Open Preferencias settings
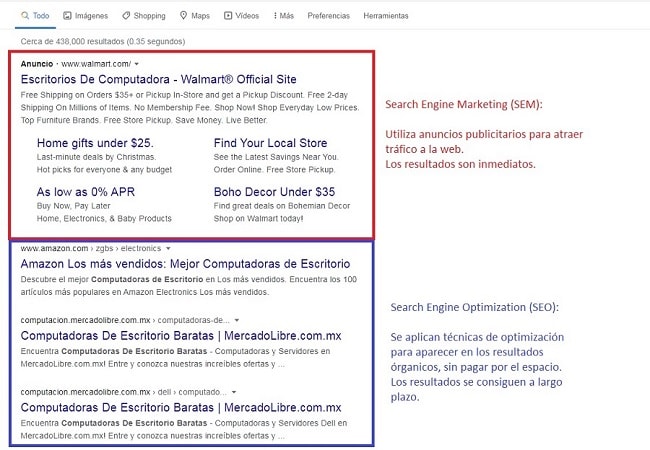This screenshot has height=450, width=650. tap(329, 16)
